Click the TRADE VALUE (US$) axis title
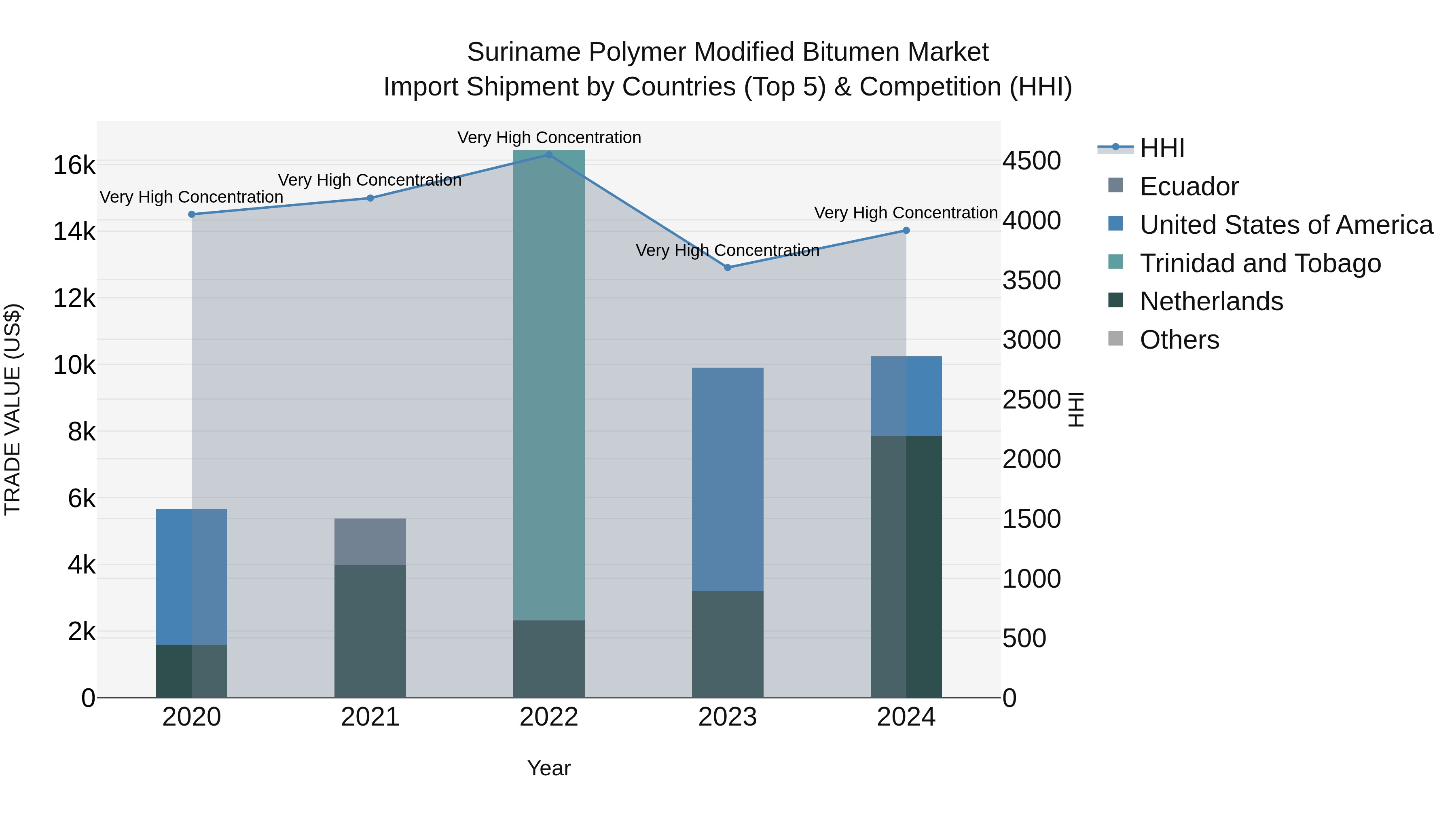Screen dimensions: 1456x819 [13, 409]
